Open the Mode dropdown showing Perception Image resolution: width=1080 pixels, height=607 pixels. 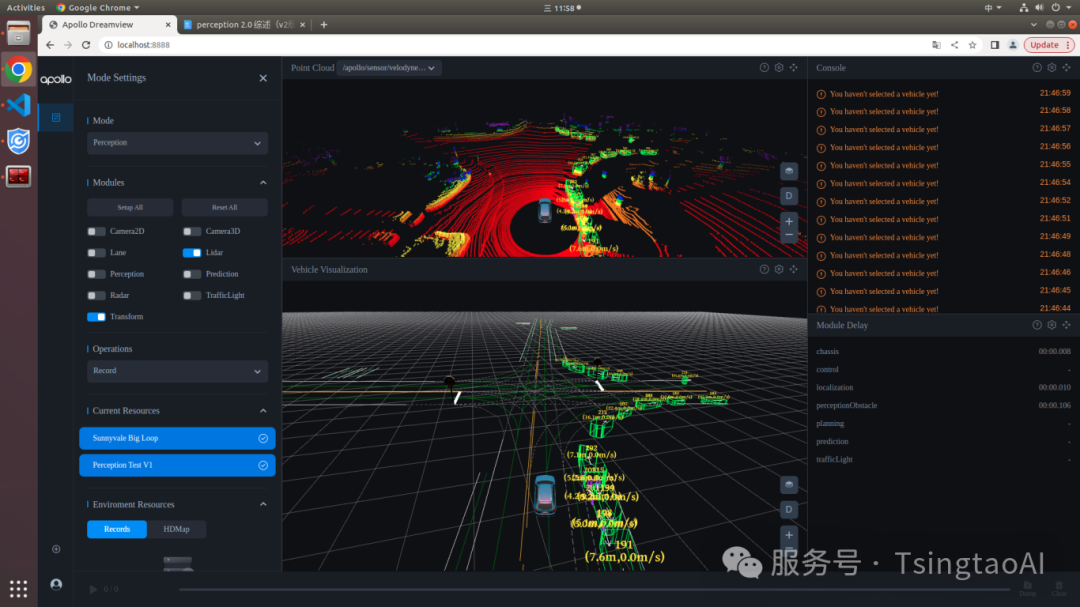coord(177,143)
